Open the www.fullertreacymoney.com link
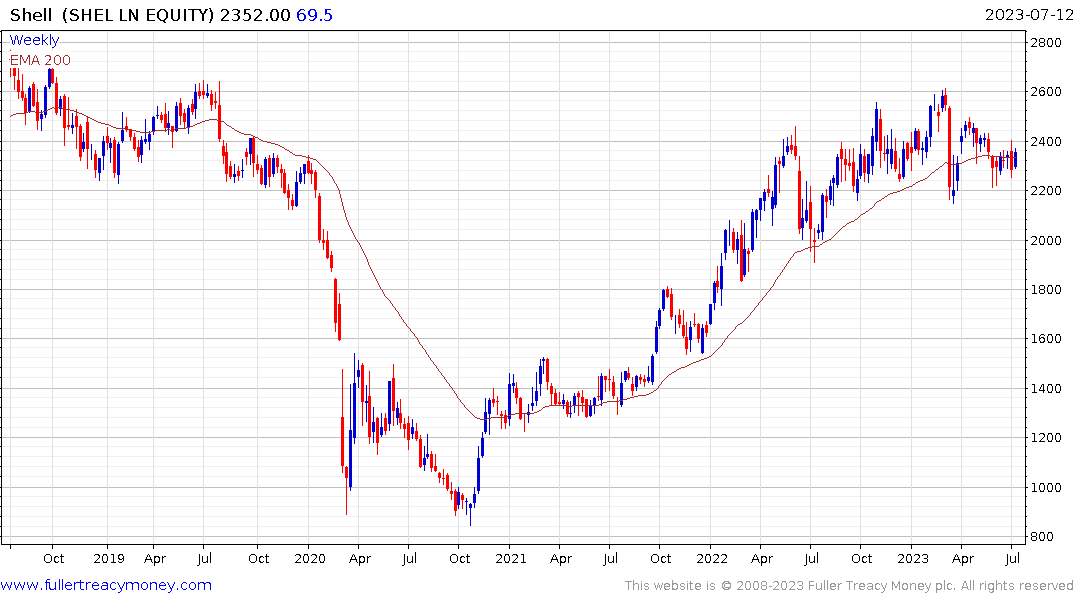 pyautogui.click(x=106, y=585)
